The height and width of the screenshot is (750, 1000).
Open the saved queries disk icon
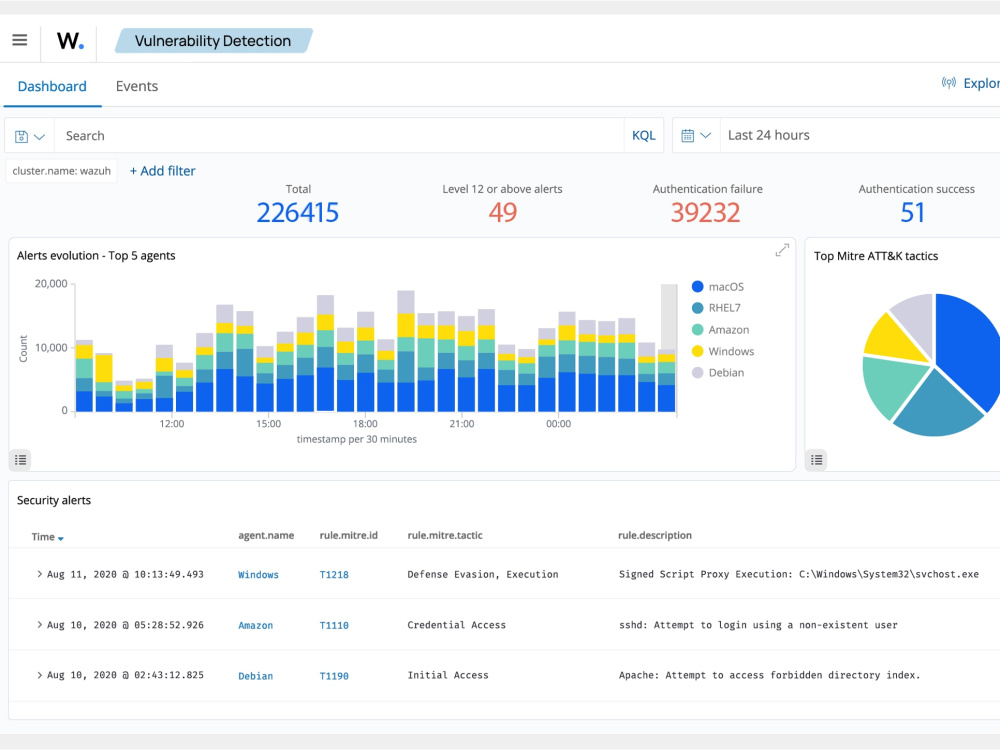tap(21, 136)
